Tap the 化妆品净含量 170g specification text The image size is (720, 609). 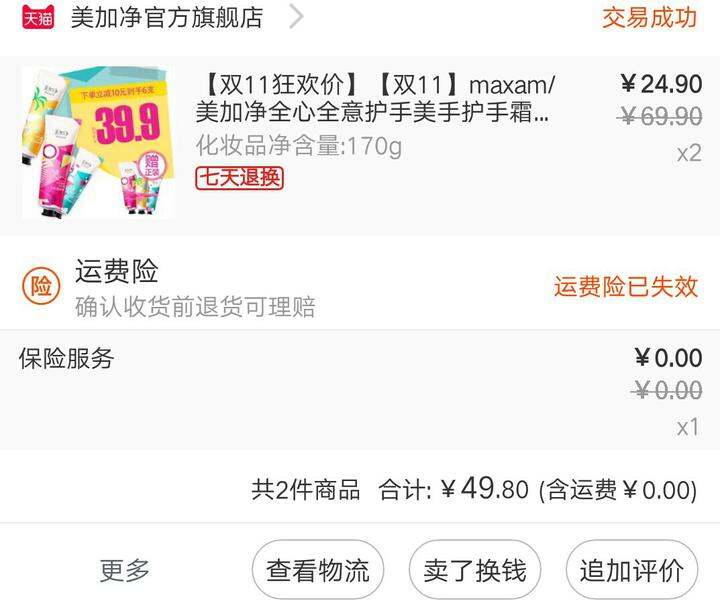pyautogui.click(x=298, y=147)
